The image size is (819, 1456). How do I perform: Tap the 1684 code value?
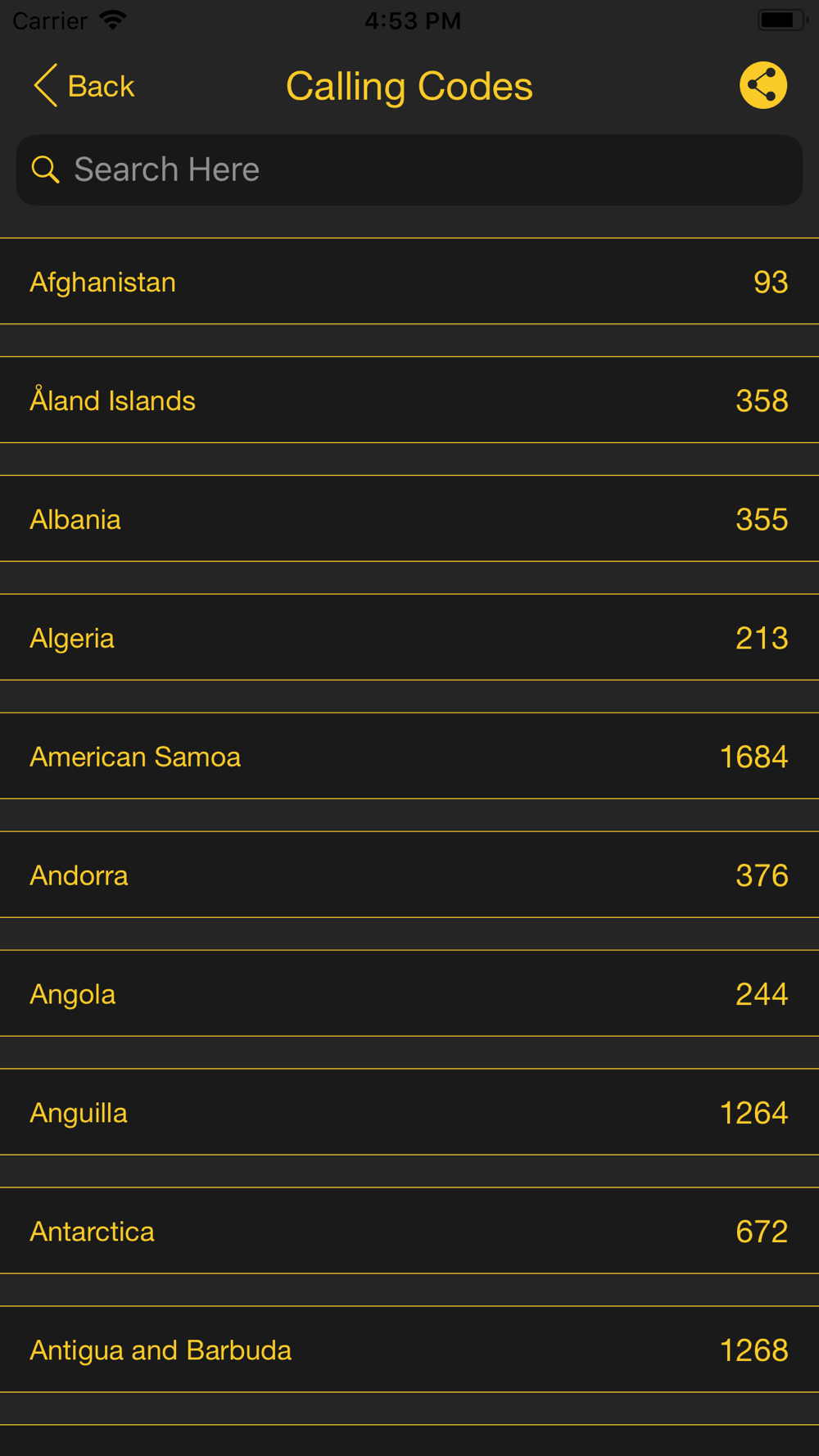pos(753,757)
